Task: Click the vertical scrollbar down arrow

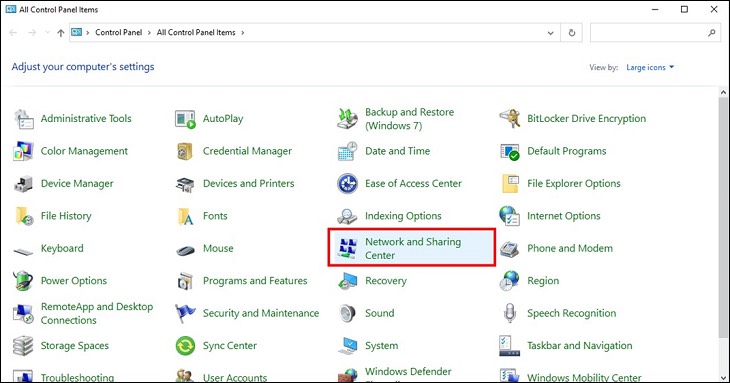Action: [723, 377]
